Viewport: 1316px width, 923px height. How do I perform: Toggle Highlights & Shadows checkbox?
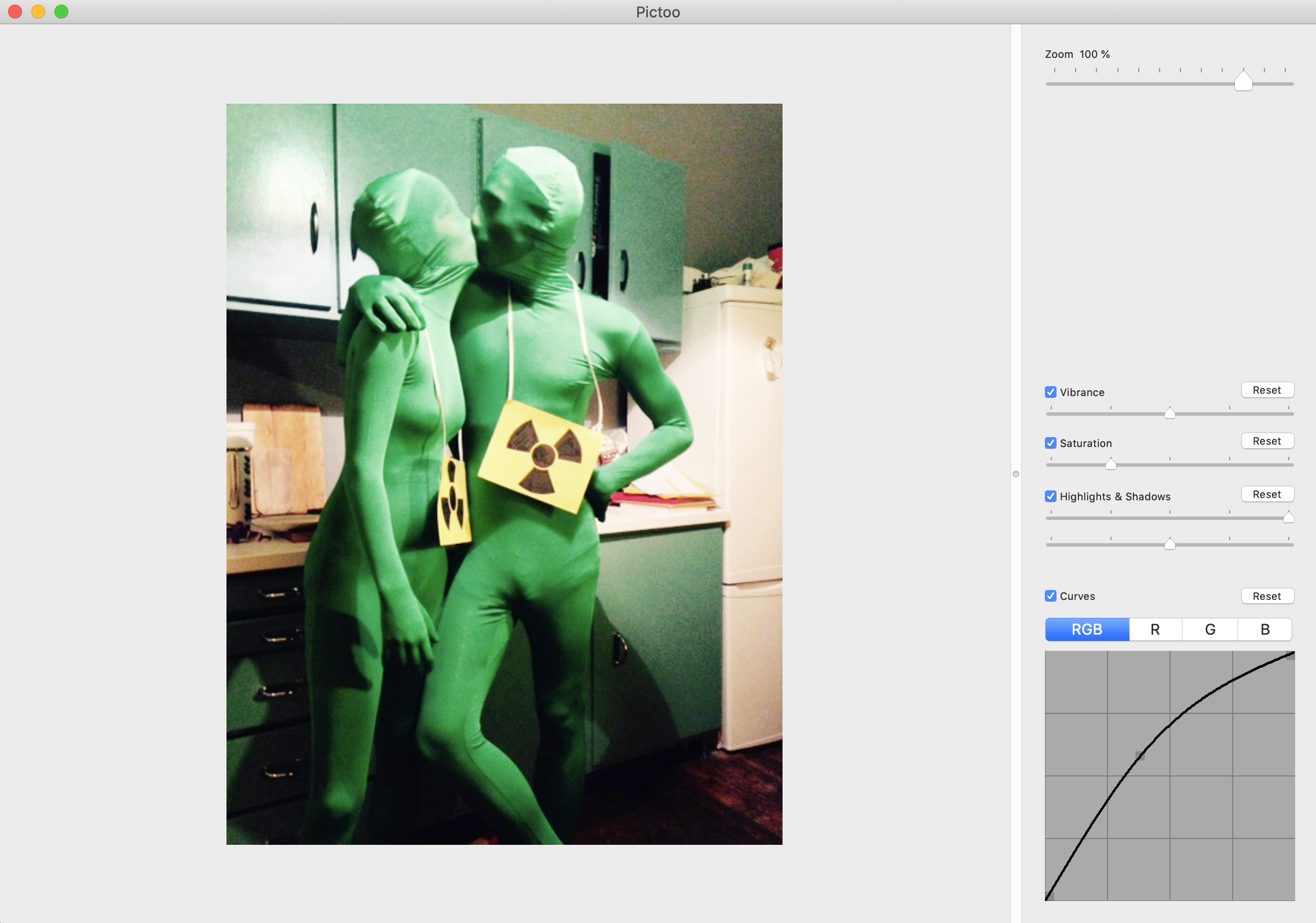(1051, 496)
